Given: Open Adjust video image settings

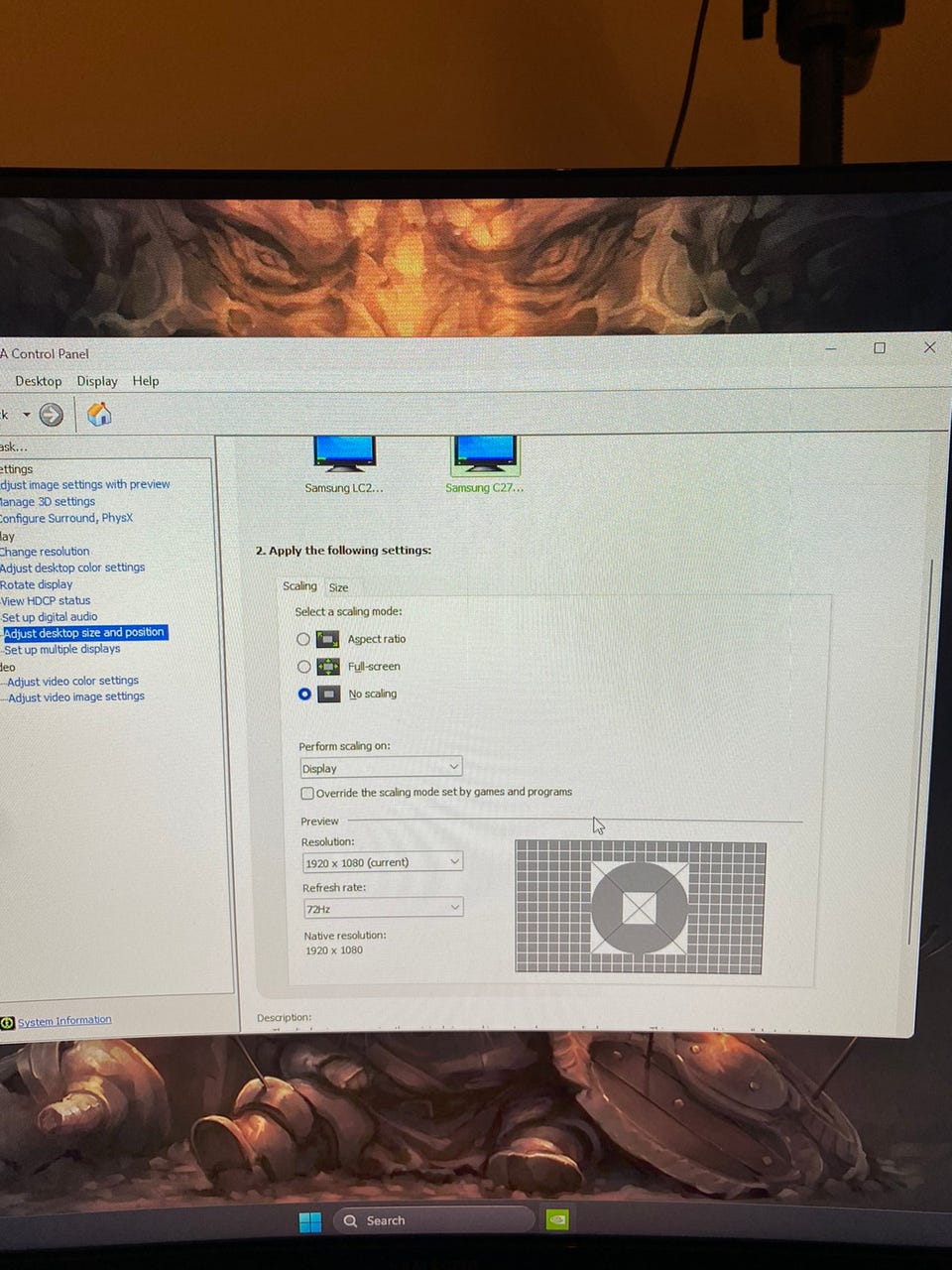Looking at the screenshot, I should (76, 697).
